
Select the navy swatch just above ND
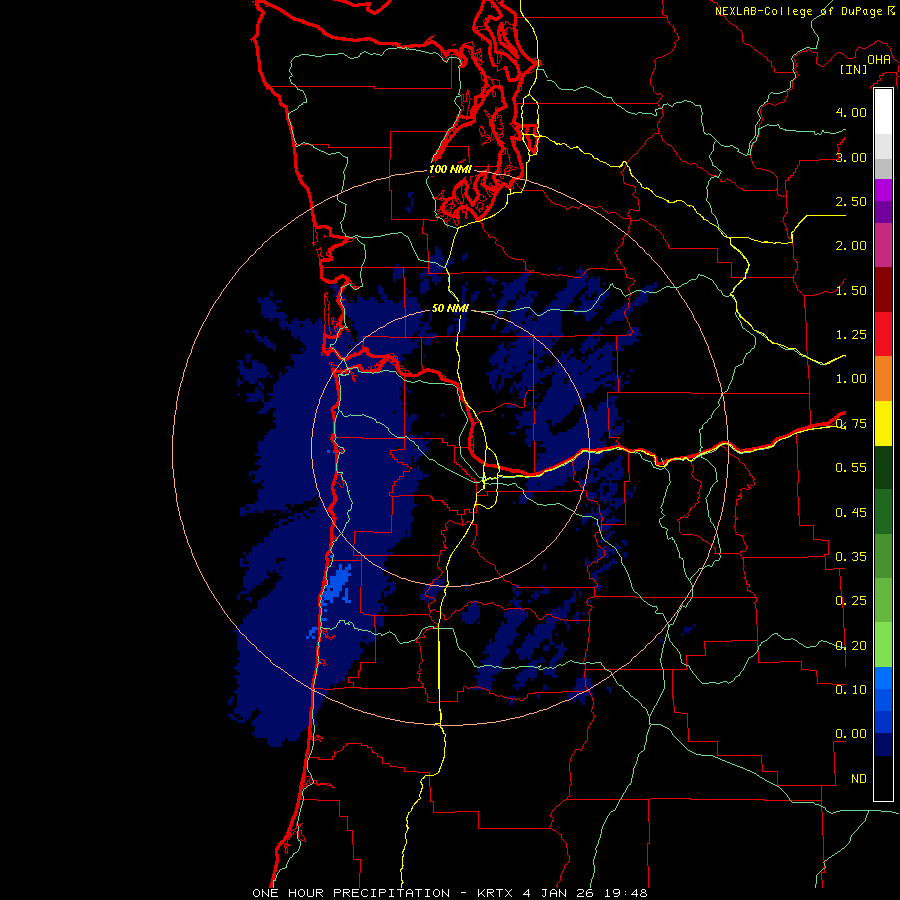883,745
